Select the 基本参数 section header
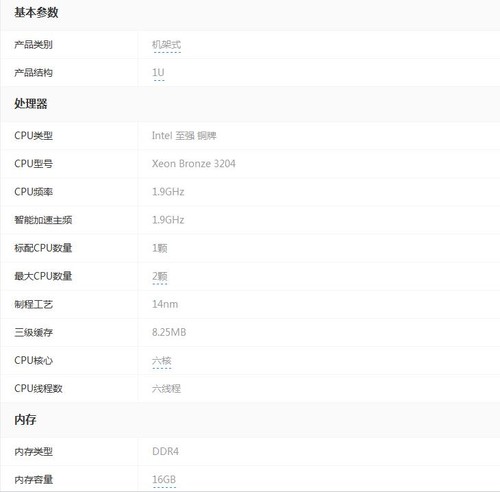Screen dimensions: 500x492 pyautogui.click(x=36, y=13)
